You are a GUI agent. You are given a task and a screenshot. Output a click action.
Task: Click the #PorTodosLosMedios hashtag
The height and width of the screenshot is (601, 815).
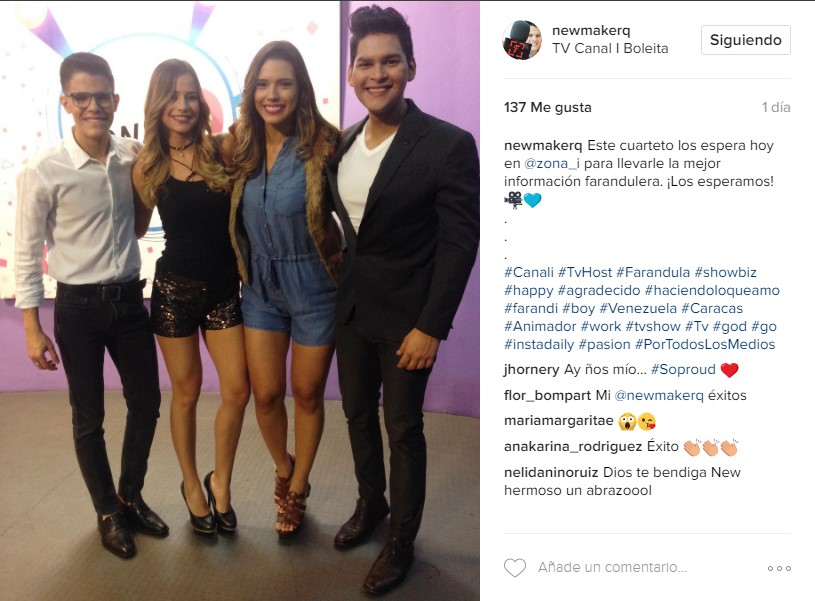pos(705,344)
